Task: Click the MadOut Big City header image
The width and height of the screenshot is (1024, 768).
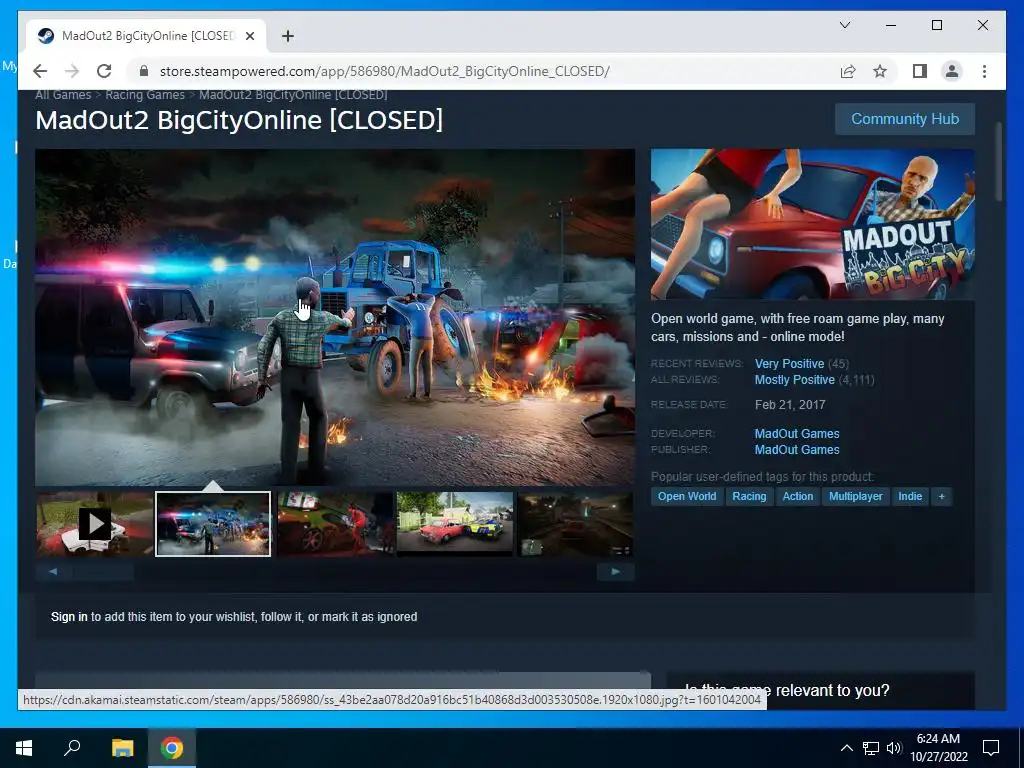Action: [812, 224]
